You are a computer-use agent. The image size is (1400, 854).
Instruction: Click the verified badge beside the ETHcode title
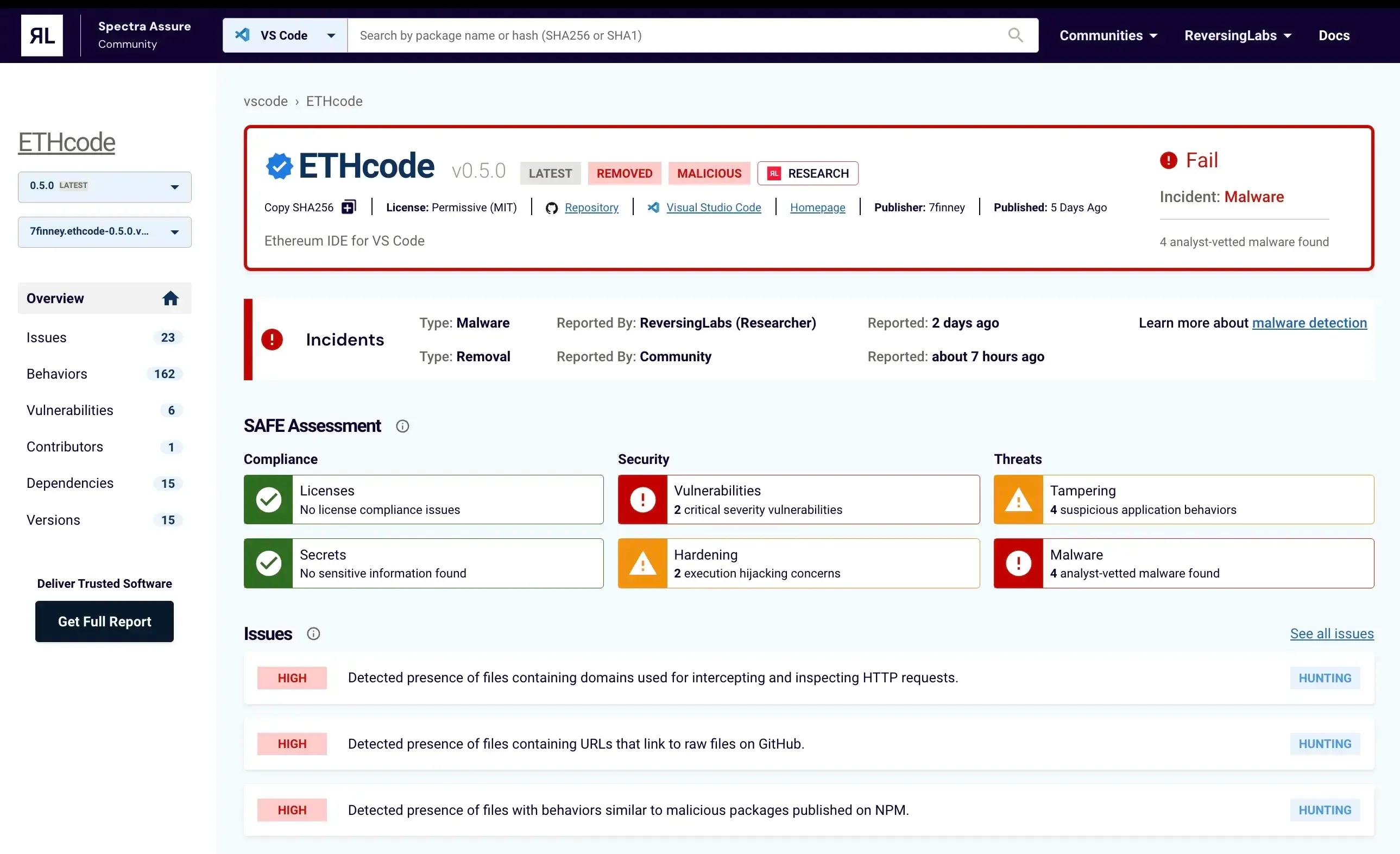pyautogui.click(x=278, y=166)
